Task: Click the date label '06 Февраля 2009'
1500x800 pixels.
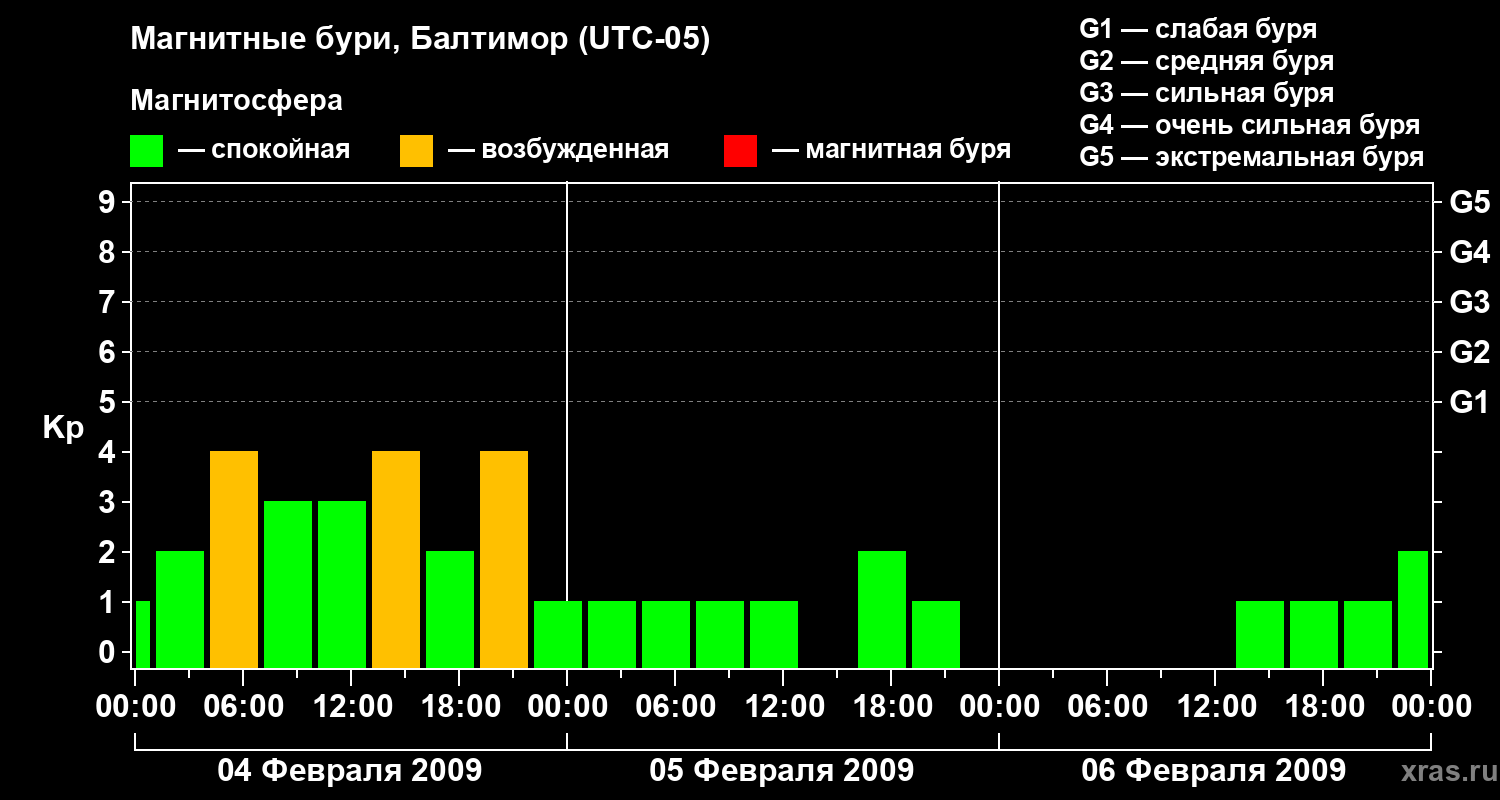Action: 1214,771
